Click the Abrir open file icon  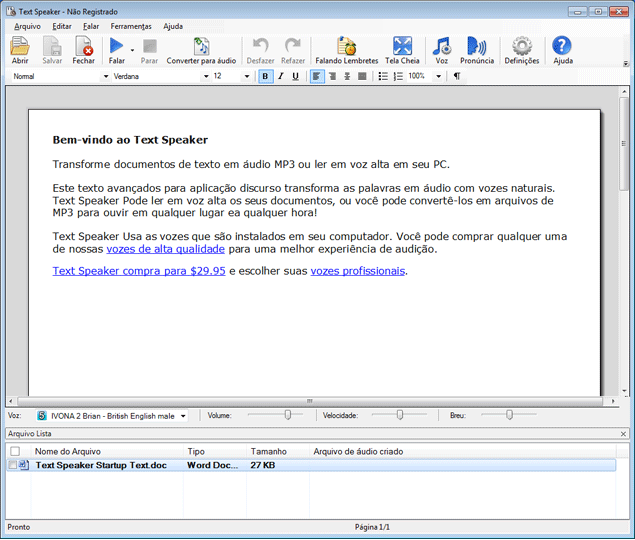tap(20, 47)
